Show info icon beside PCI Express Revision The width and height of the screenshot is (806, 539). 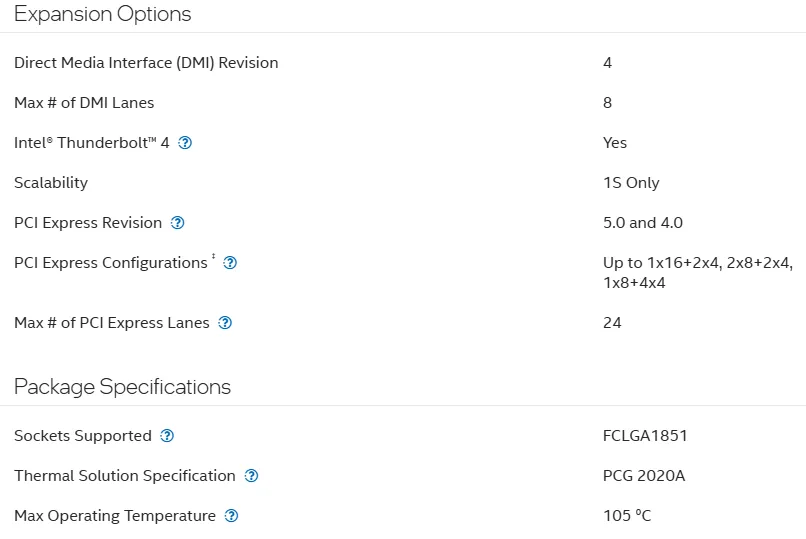point(177,223)
